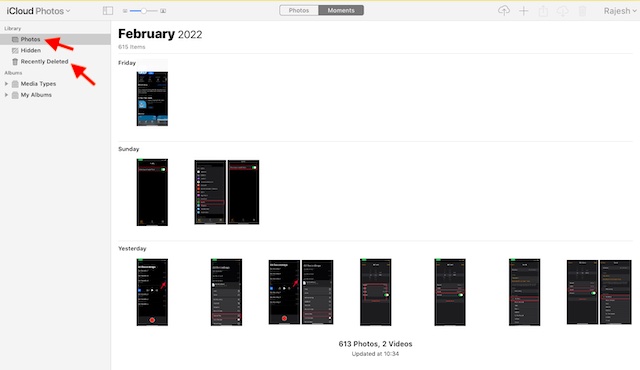Open the Rajesh account menu
The image size is (640, 370).
point(620,11)
